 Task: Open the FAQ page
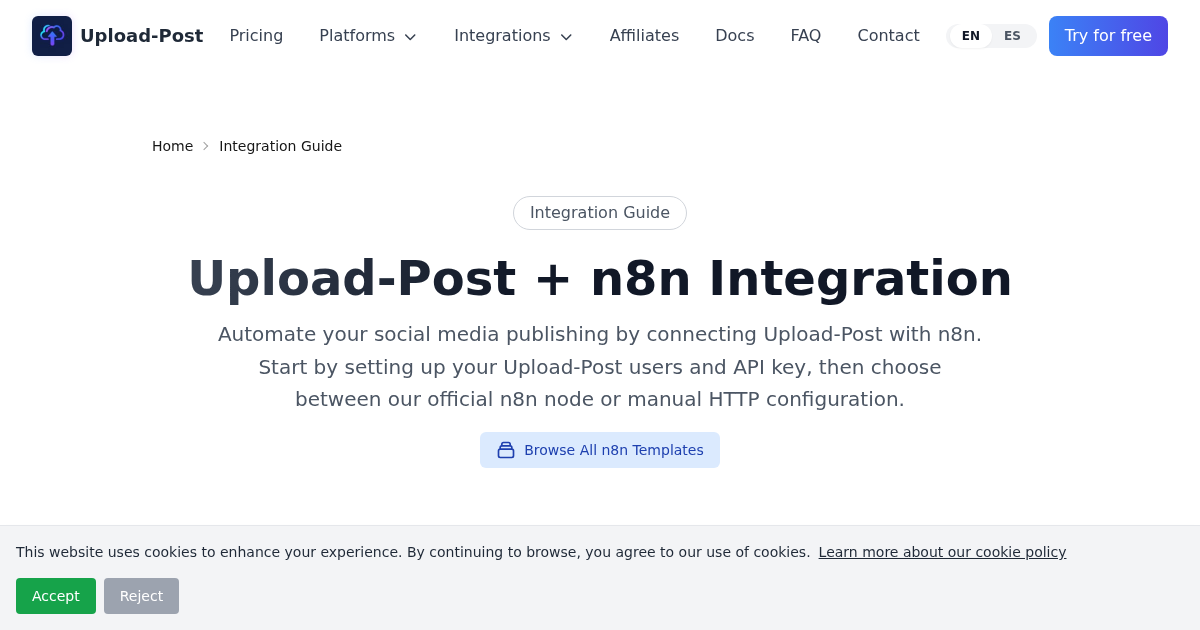tap(806, 36)
